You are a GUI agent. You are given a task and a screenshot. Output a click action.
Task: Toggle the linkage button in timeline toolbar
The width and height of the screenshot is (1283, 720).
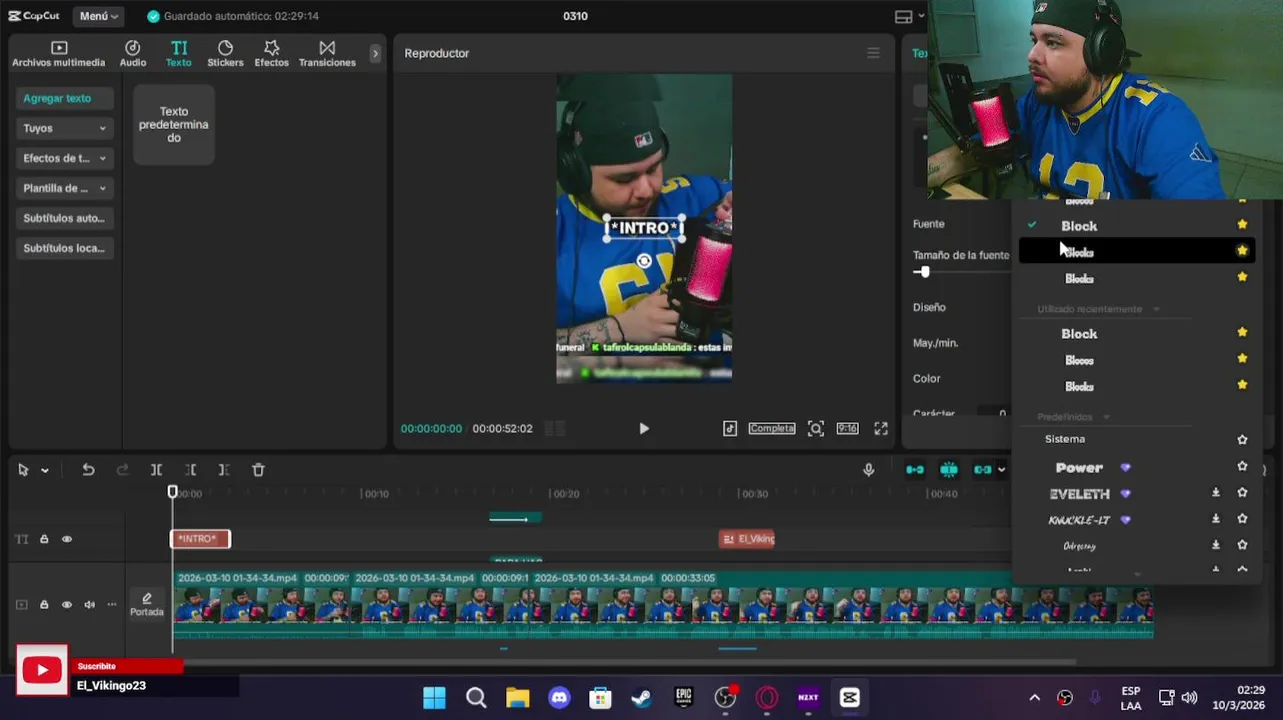click(x=983, y=470)
